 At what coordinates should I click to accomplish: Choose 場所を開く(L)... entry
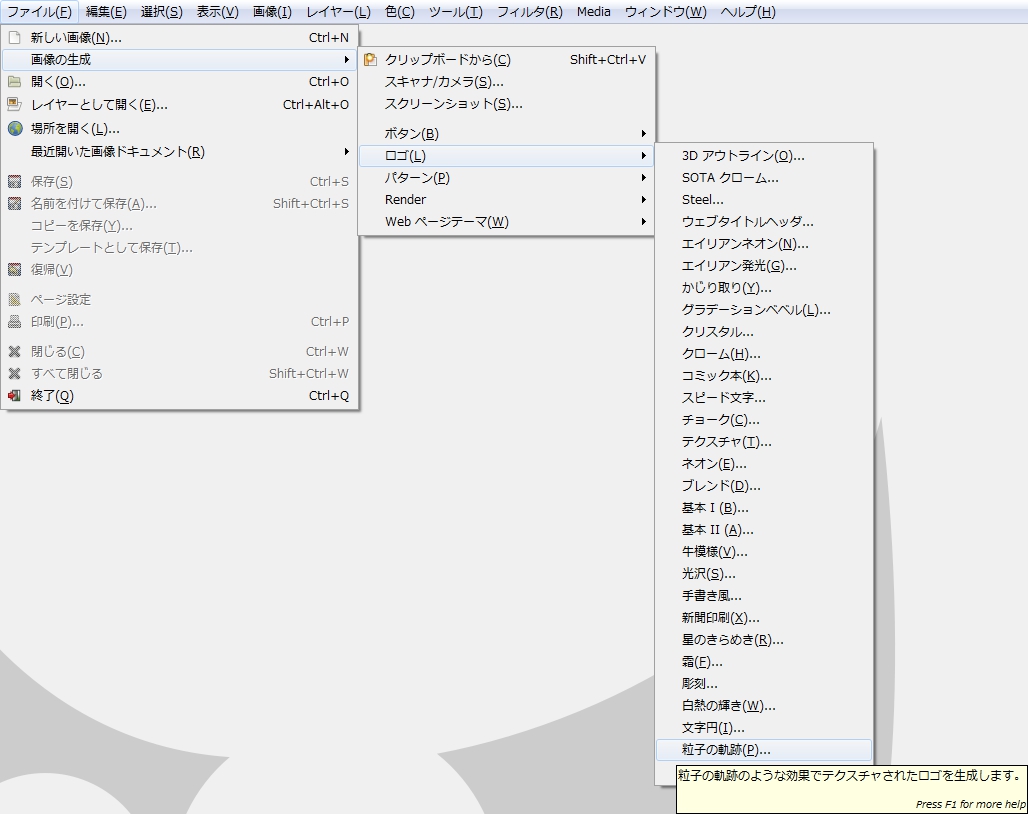click(180, 128)
